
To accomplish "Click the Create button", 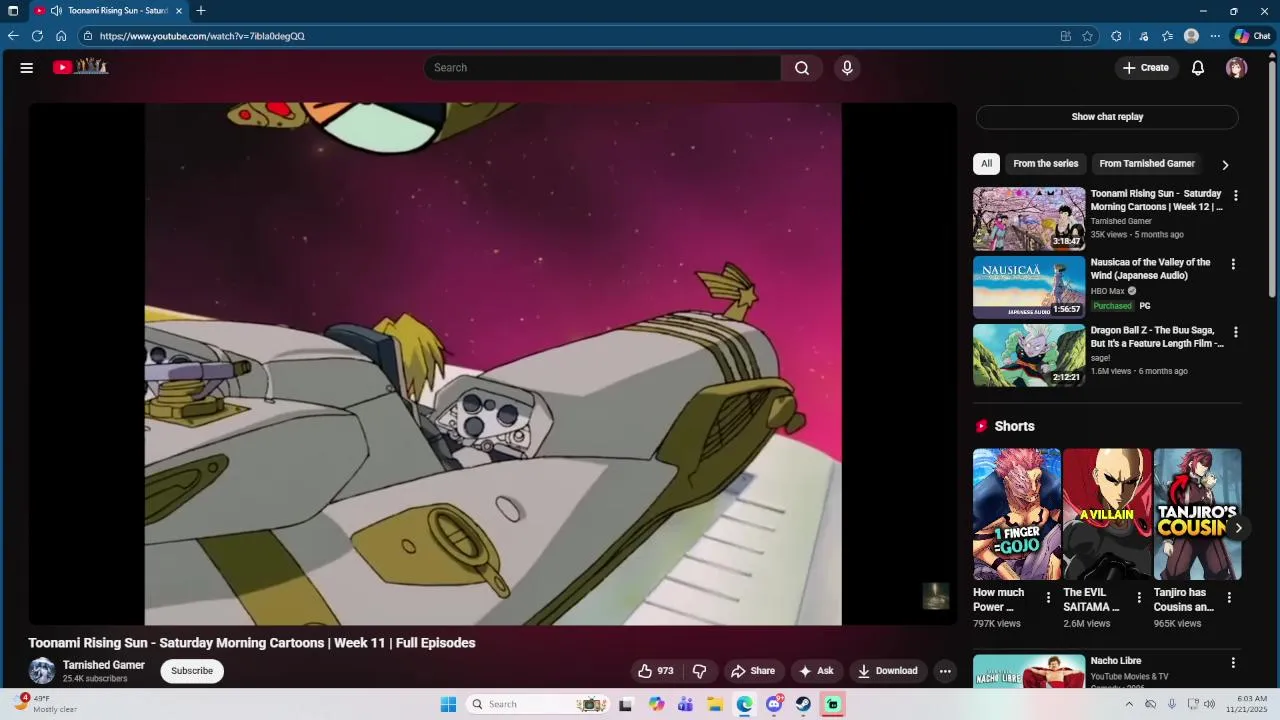I will tap(1145, 68).
